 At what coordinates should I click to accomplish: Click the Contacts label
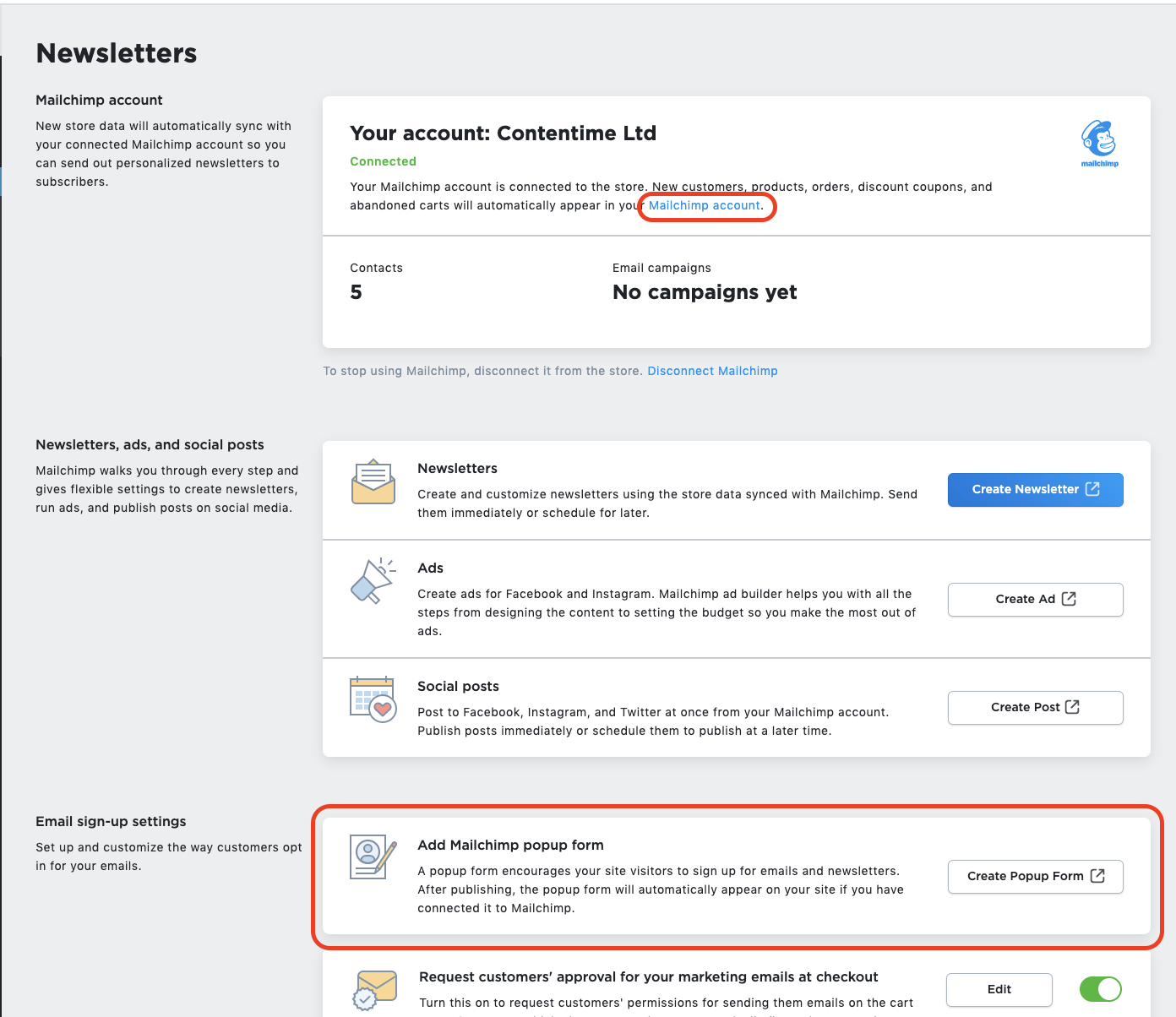click(376, 268)
